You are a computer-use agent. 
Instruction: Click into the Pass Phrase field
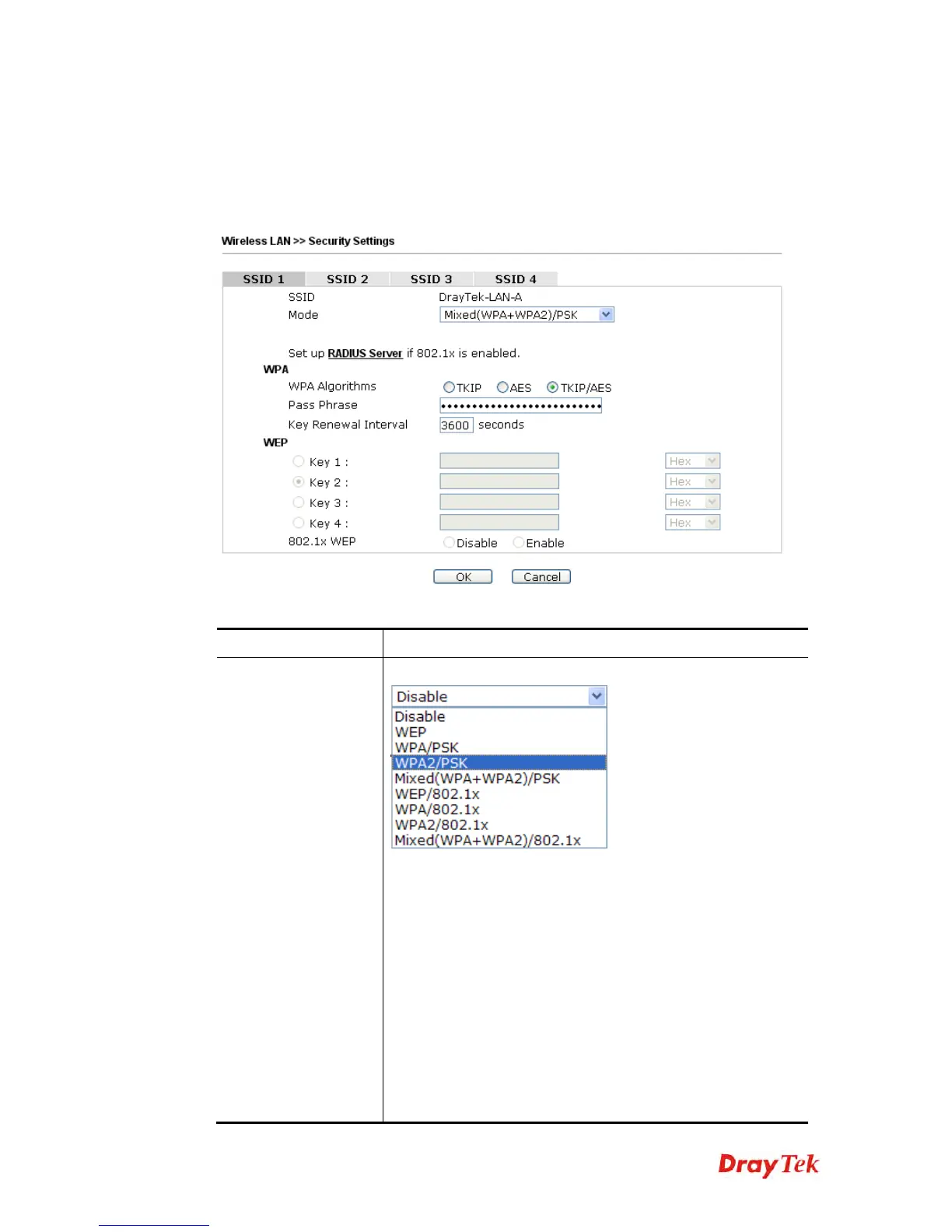520,405
